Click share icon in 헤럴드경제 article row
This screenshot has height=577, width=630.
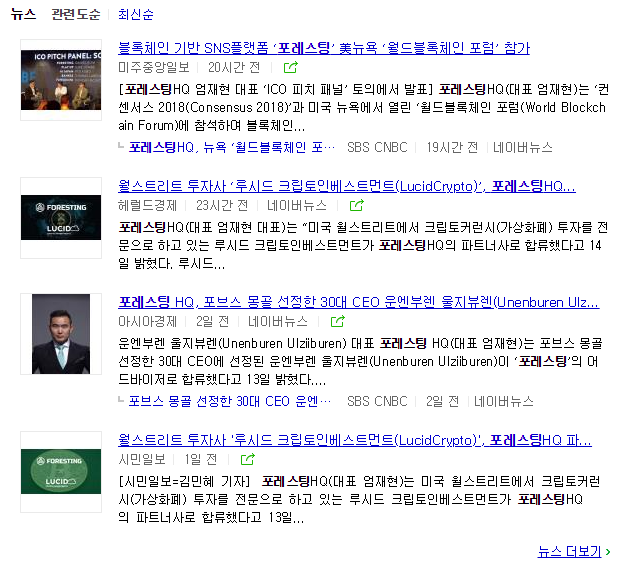(x=357, y=205)
